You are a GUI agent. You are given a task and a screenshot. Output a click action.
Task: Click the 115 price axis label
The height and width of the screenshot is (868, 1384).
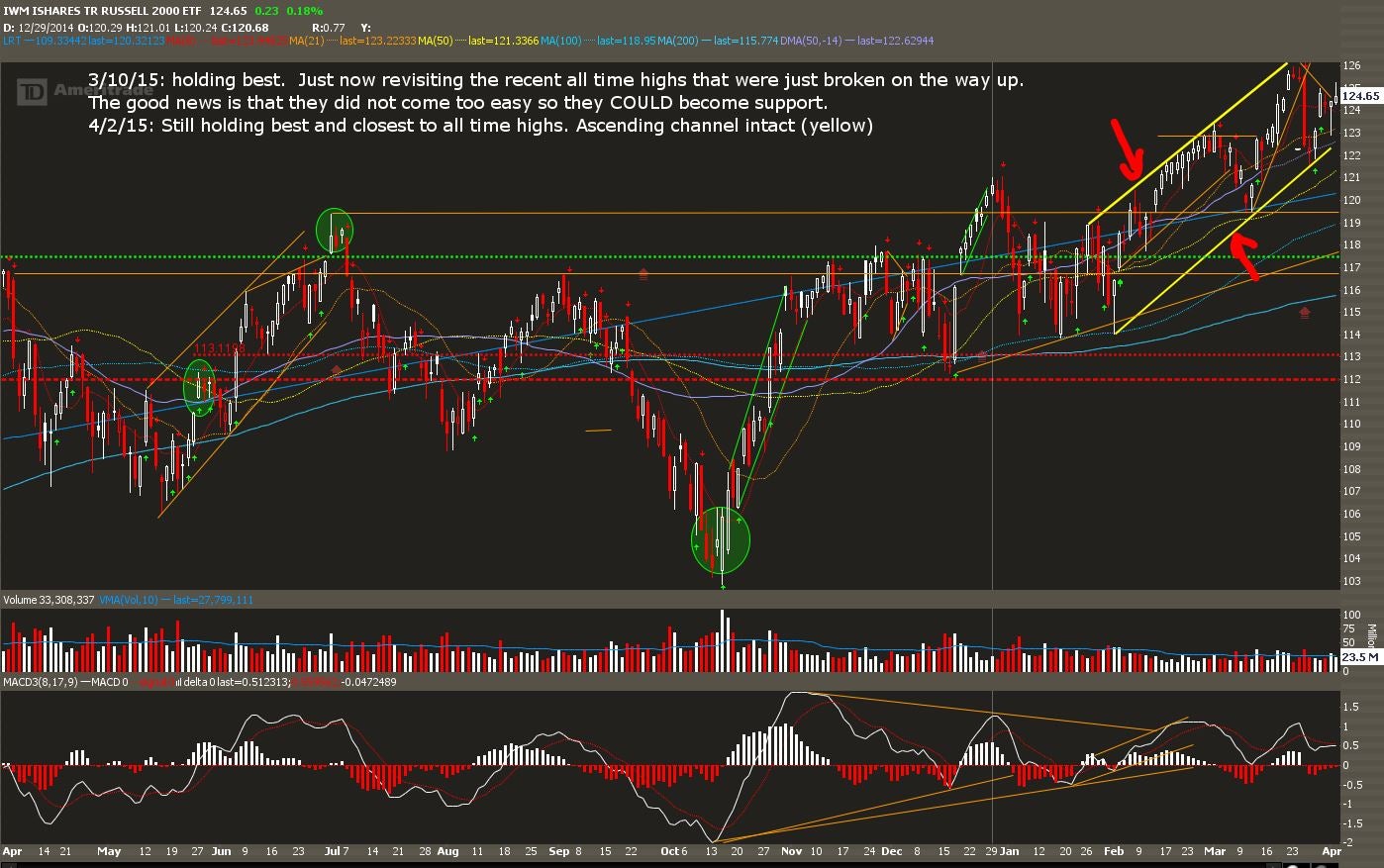1351,312
